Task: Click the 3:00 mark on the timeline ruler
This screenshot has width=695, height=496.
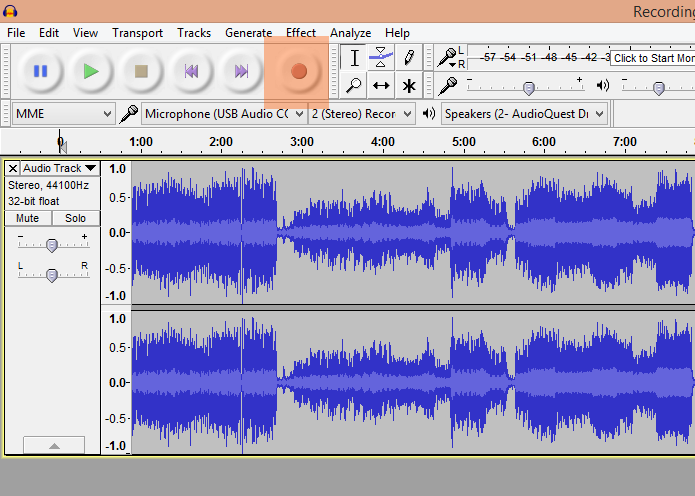Action: point(302,142)
